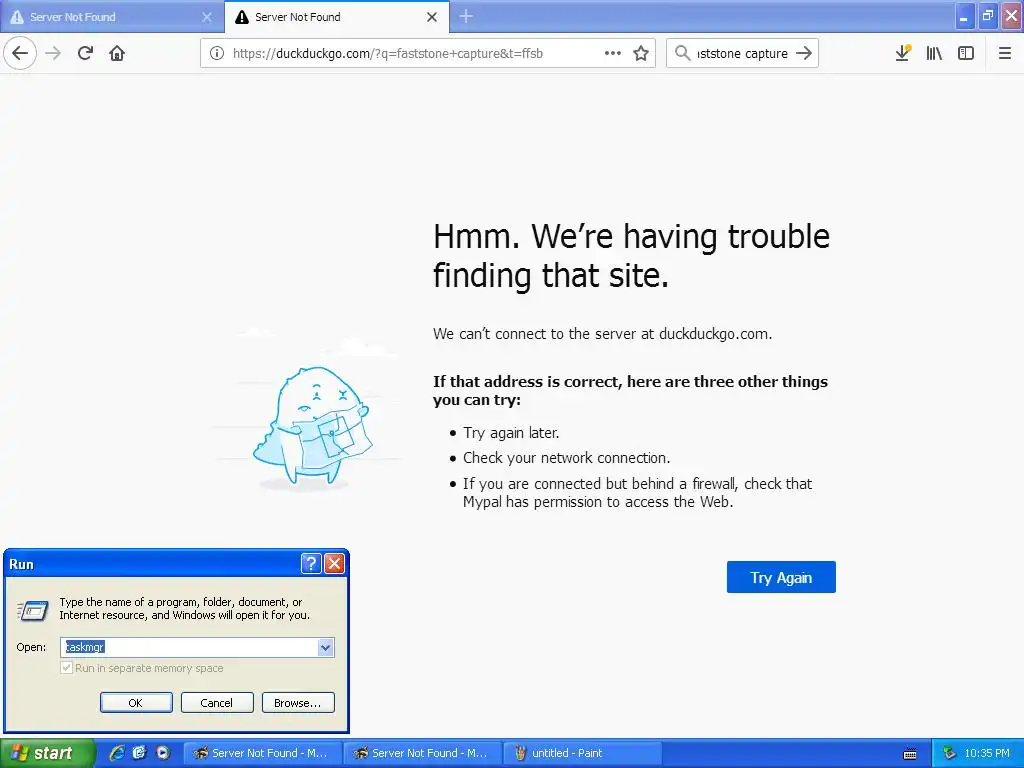Viewport: 1024px width, 768px height.
Task: Click the Run program icon in dialog
Action: click(x=32, y=610)
